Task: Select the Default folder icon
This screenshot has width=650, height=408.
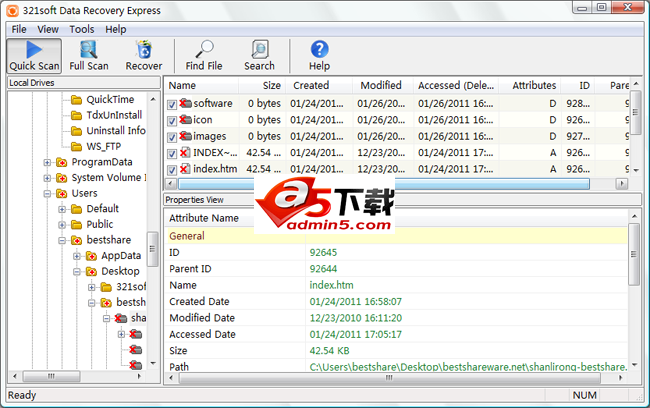Action: coord(76,209)
